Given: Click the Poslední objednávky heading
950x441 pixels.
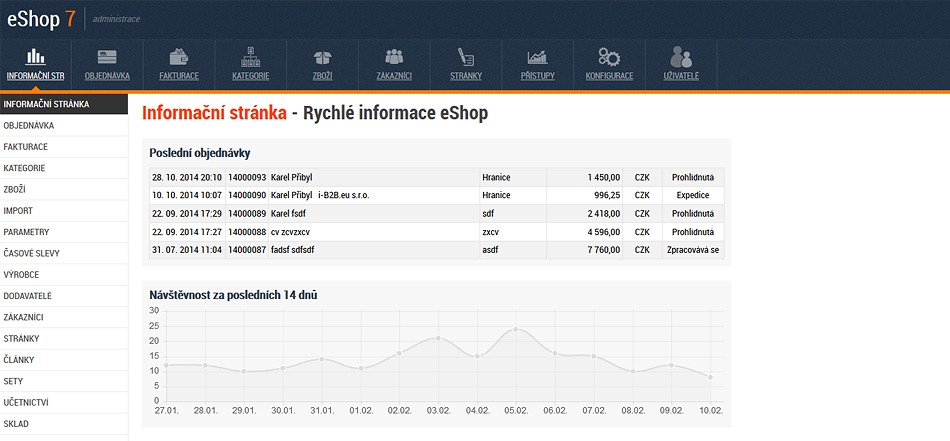Looking at the screenshot, I should click(200, 153).
